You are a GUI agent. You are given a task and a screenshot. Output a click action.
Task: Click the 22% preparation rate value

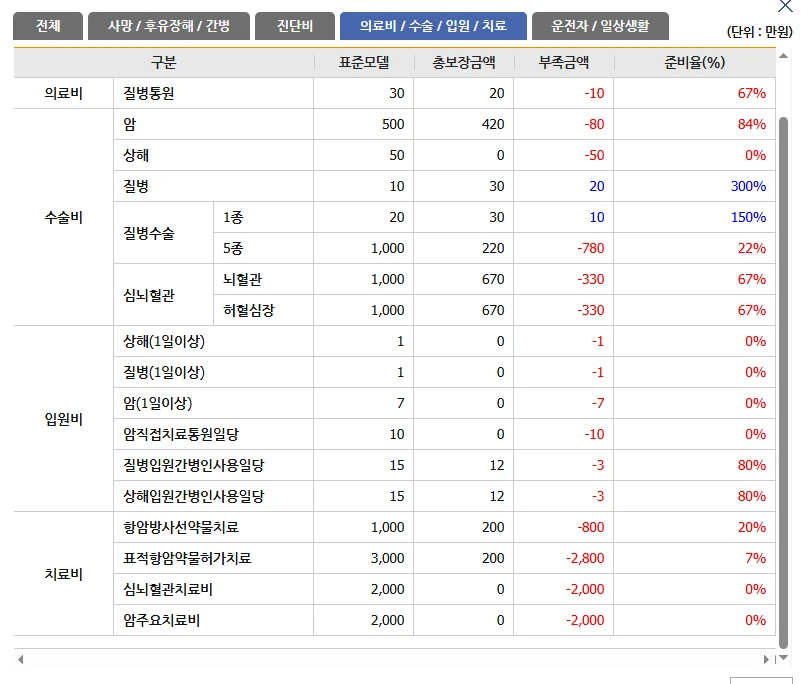751,248
